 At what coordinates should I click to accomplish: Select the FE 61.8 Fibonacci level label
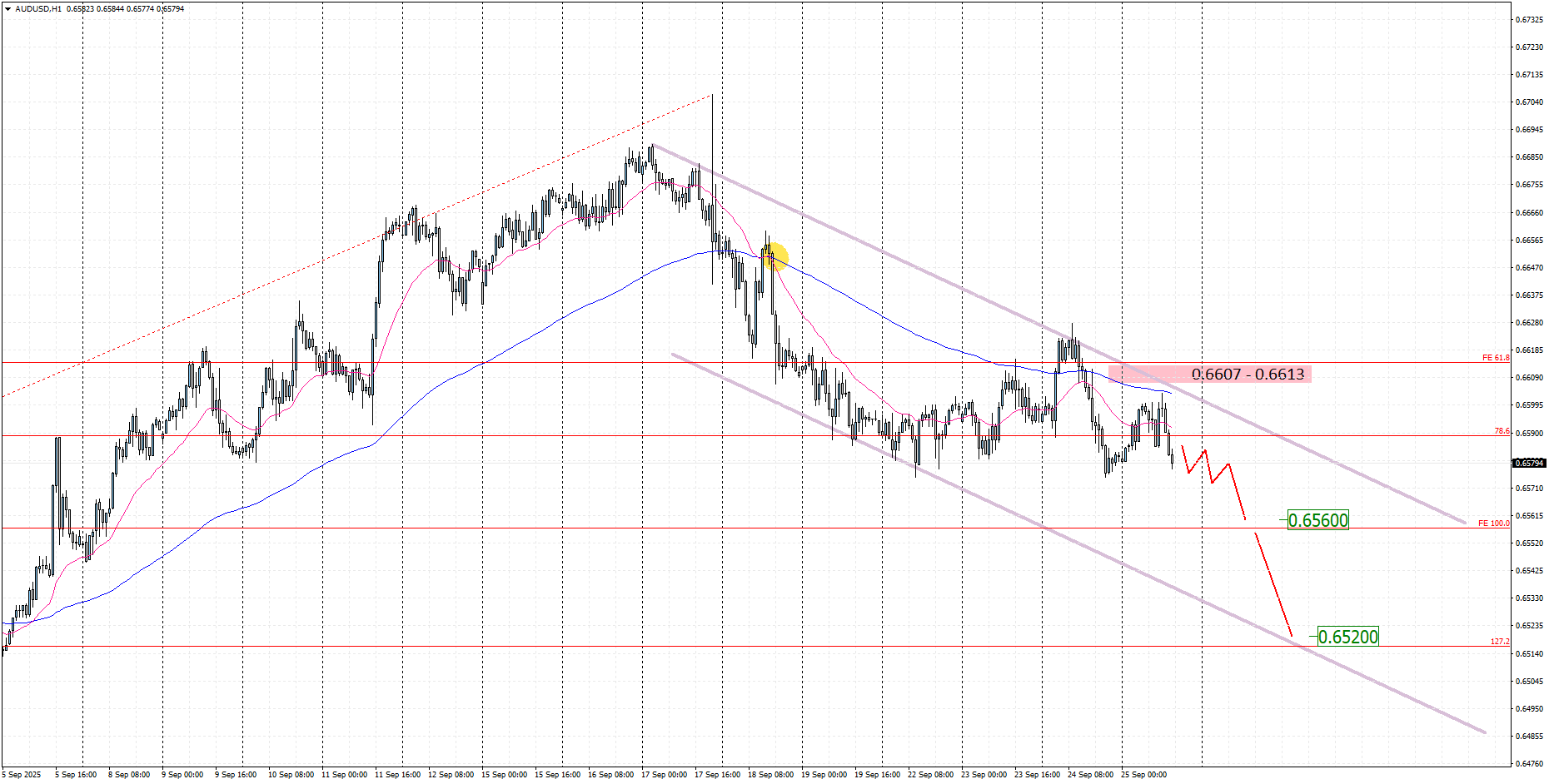[x=1495, y=358]
